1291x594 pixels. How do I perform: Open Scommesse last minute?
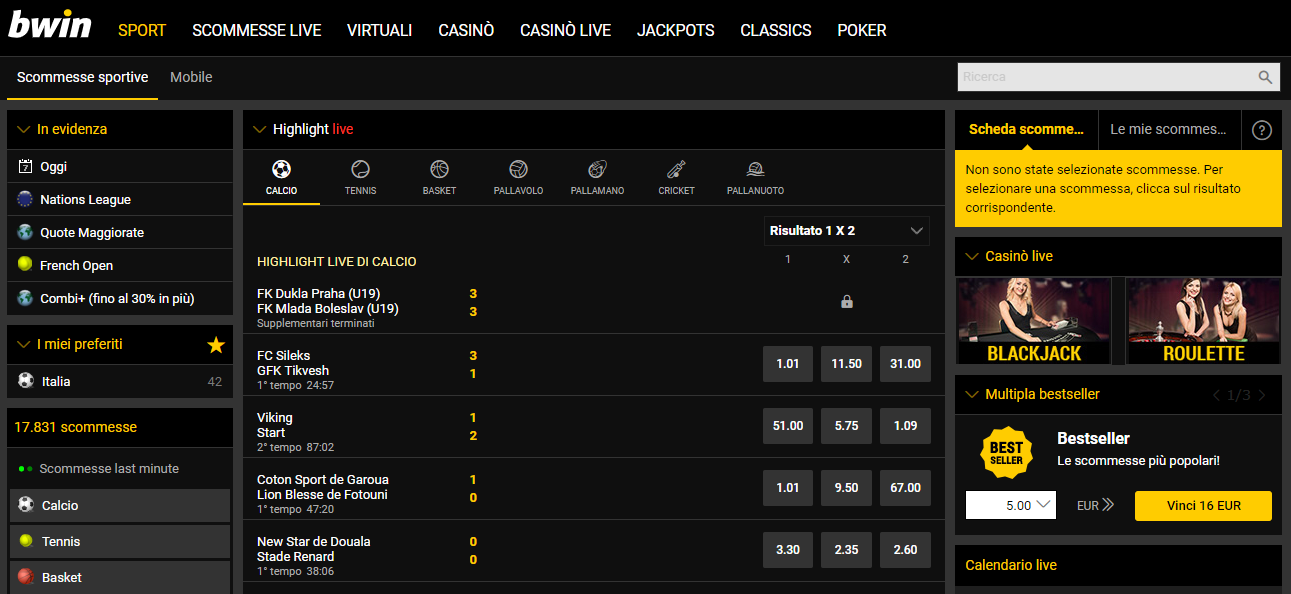(x=109, y=468)
